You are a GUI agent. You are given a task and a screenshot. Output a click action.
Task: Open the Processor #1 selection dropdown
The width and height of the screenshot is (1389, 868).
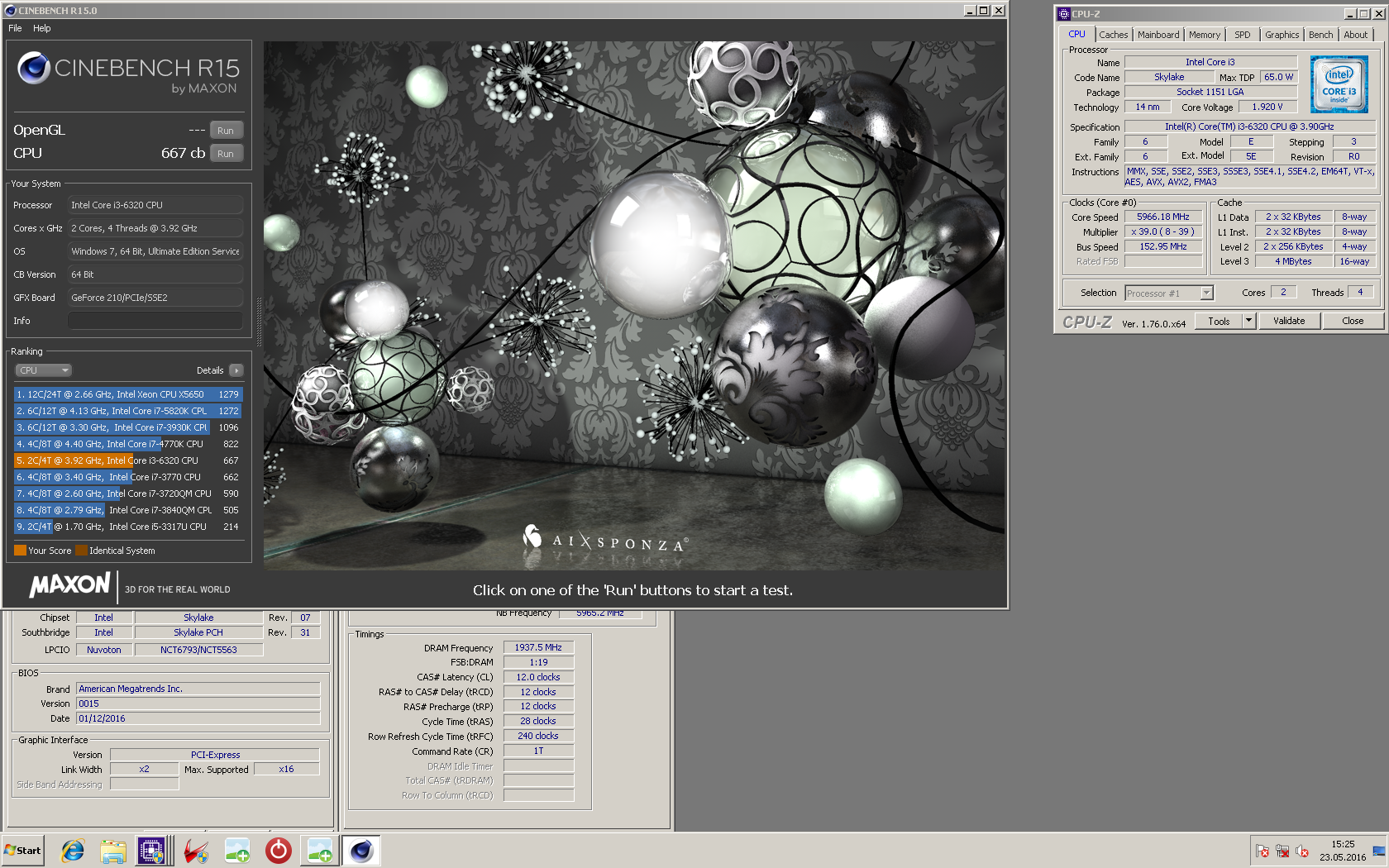point(1169,293)
